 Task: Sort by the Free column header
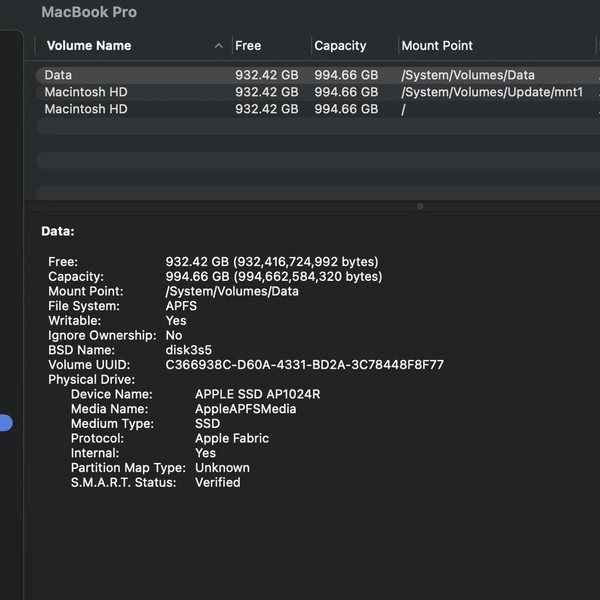248,46
